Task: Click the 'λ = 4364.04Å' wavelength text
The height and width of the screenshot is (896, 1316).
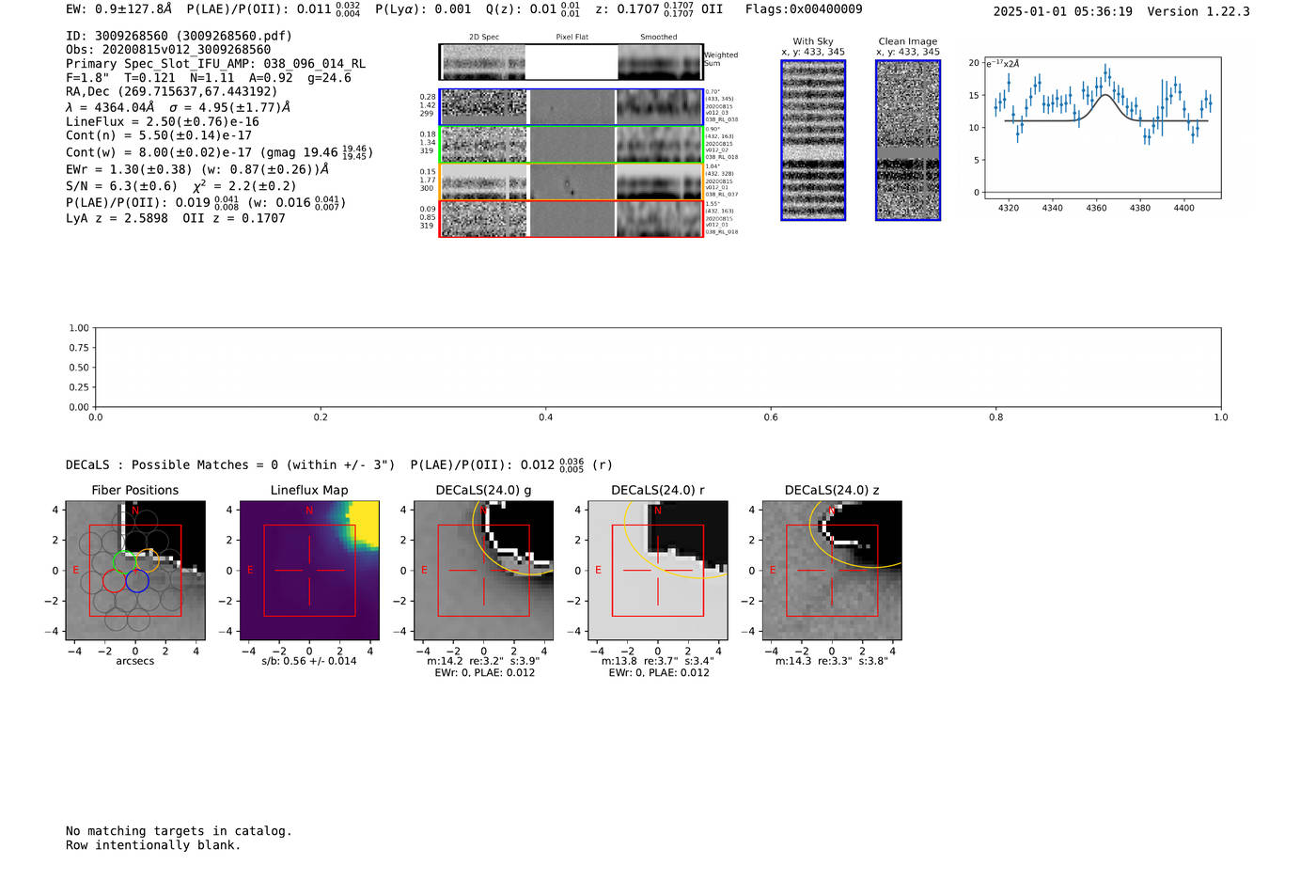Action: point(111,107)
